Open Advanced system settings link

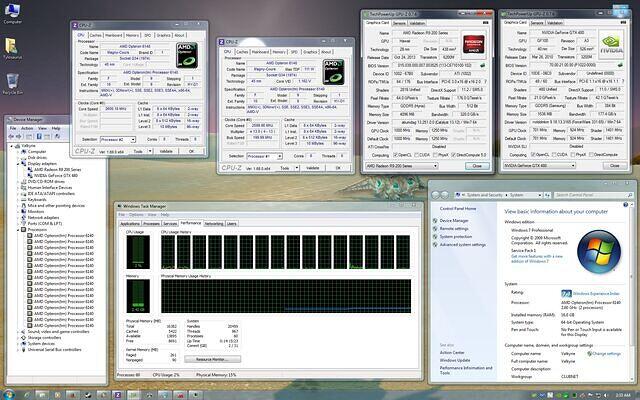click(x=462, y=244)
